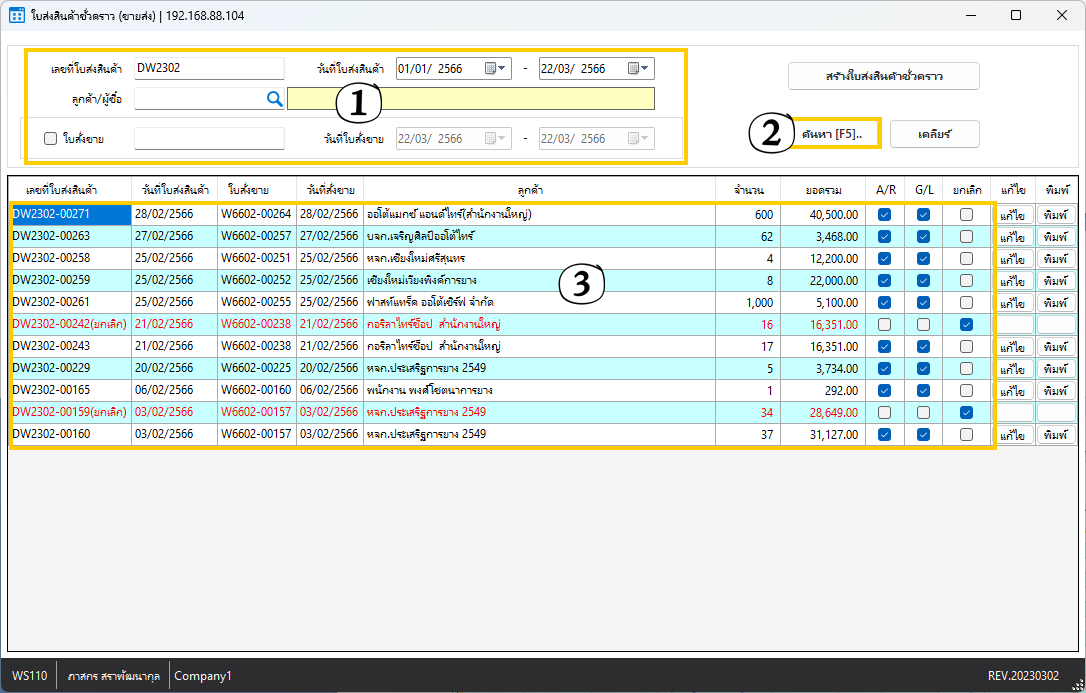Toggle G/L checkbox for row DW2302-00263
The height and width of the screenshot is (693, 1086).
point(924,237)
